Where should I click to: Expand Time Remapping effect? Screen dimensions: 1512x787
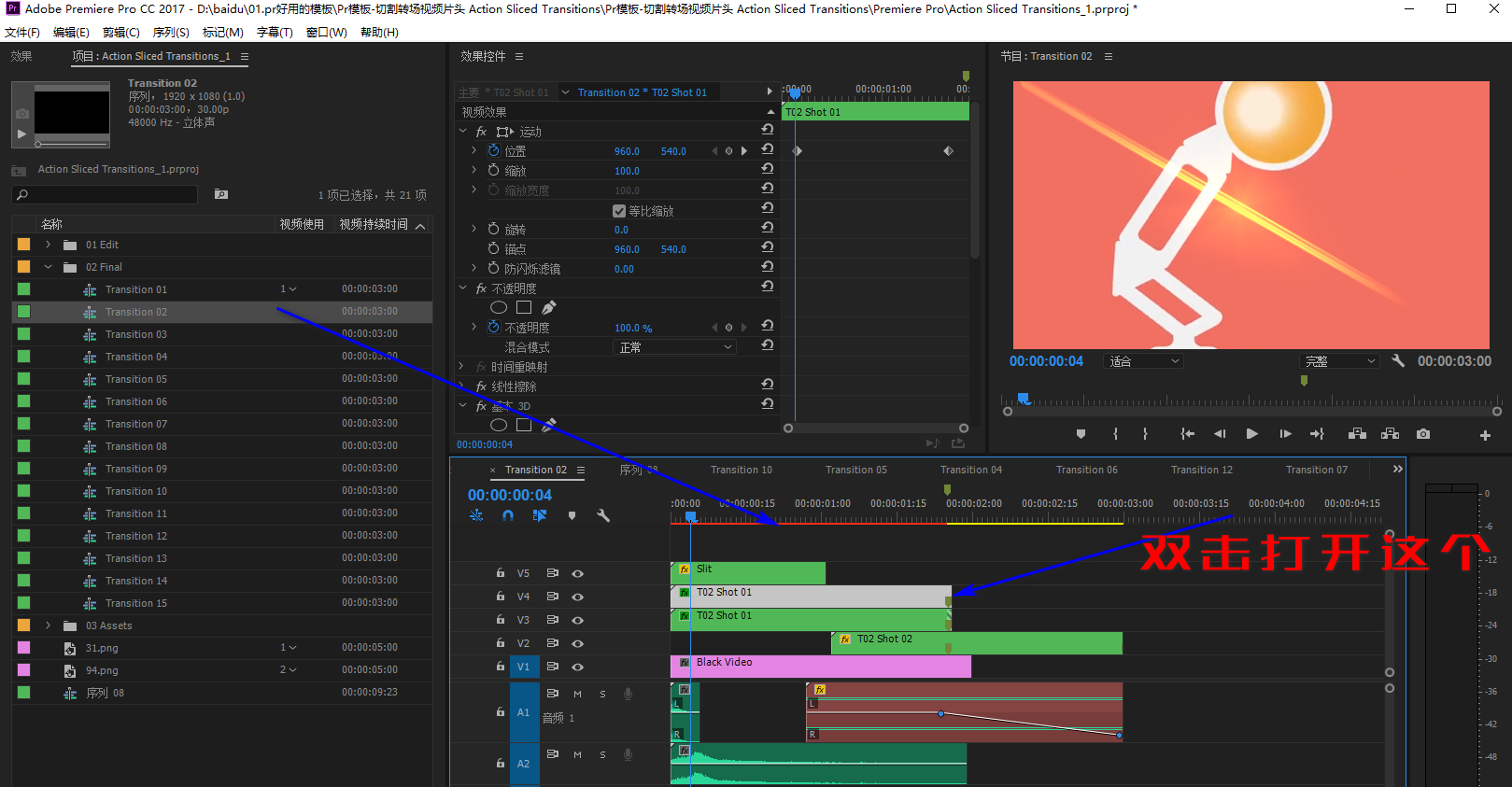click(x=462, y=366)
